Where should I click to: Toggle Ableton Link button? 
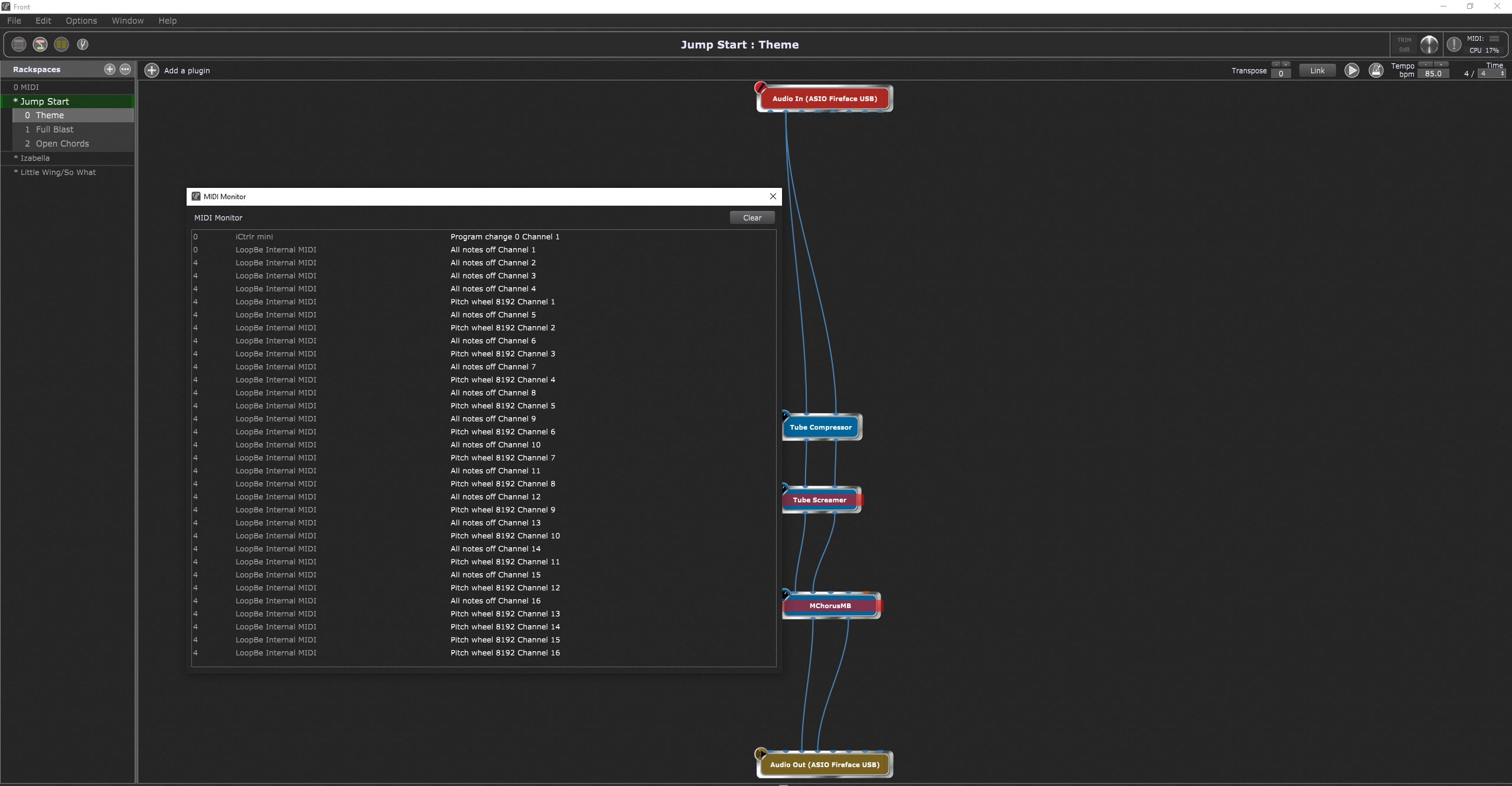1317,71
